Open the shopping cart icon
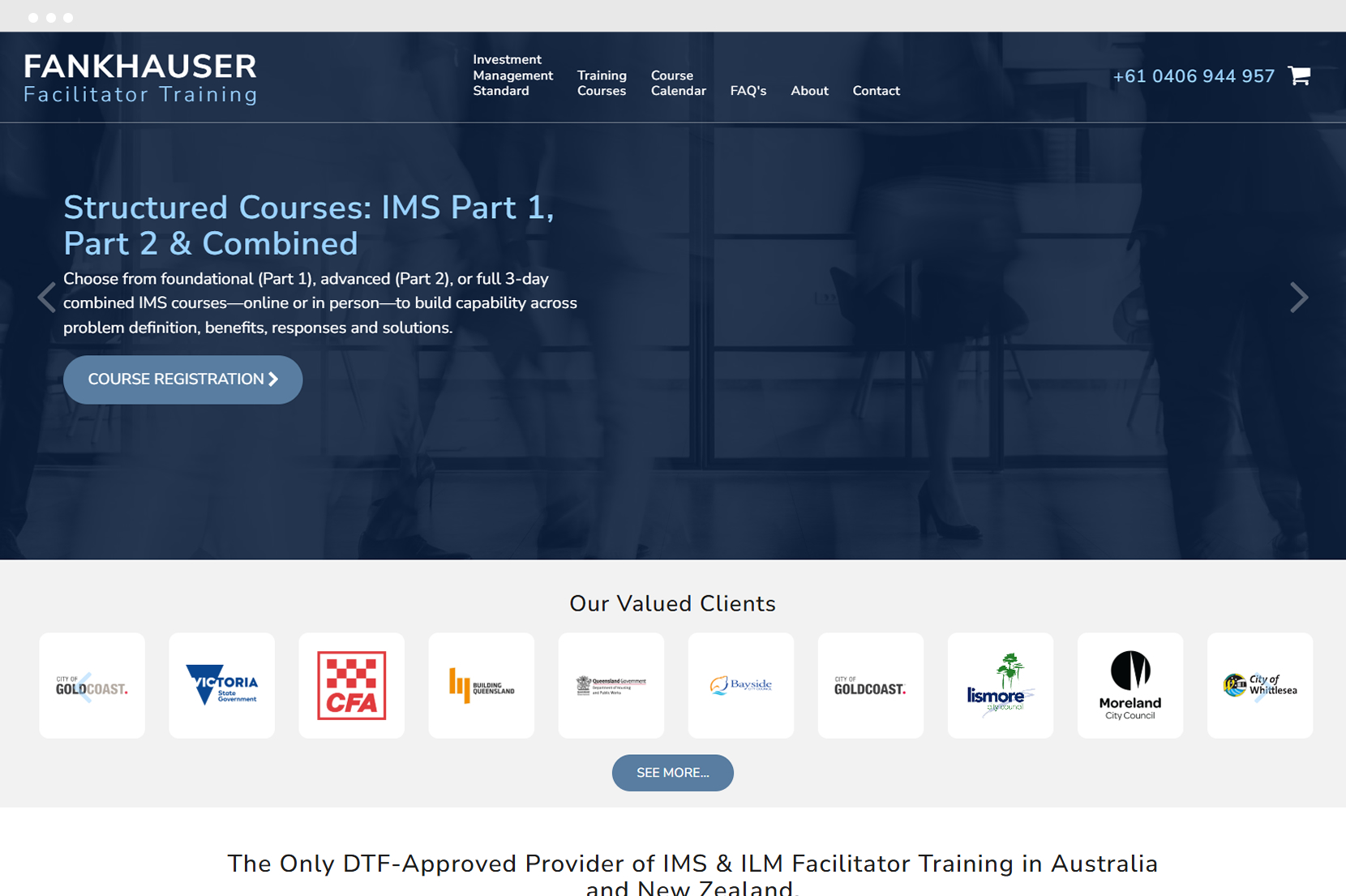 1299,75
